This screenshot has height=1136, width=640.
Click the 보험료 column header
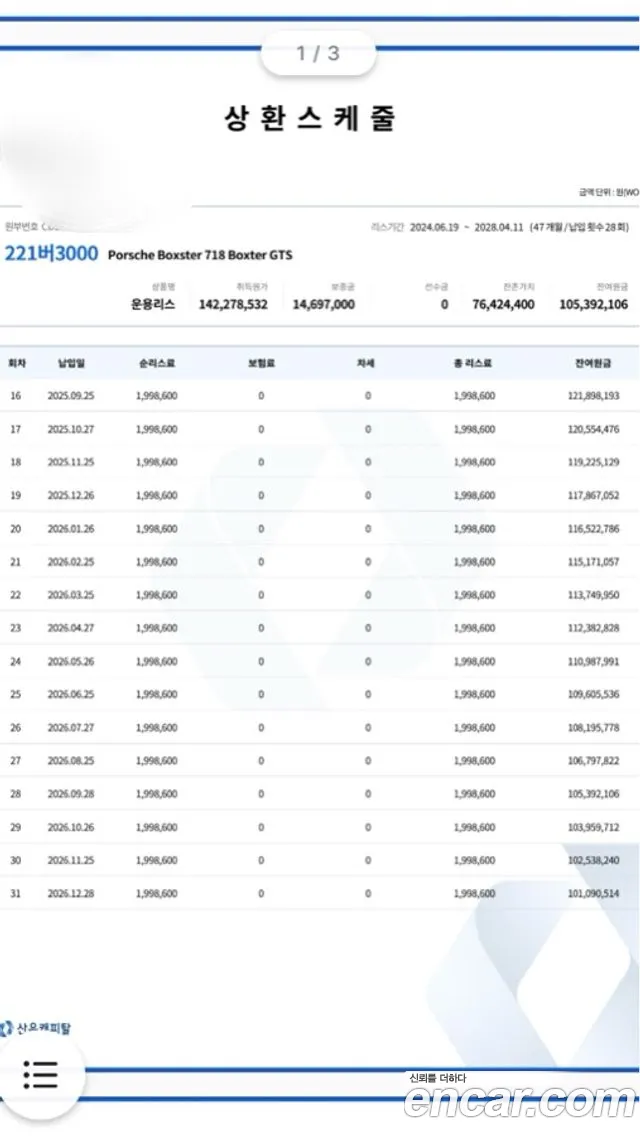(x=261, y=363)
